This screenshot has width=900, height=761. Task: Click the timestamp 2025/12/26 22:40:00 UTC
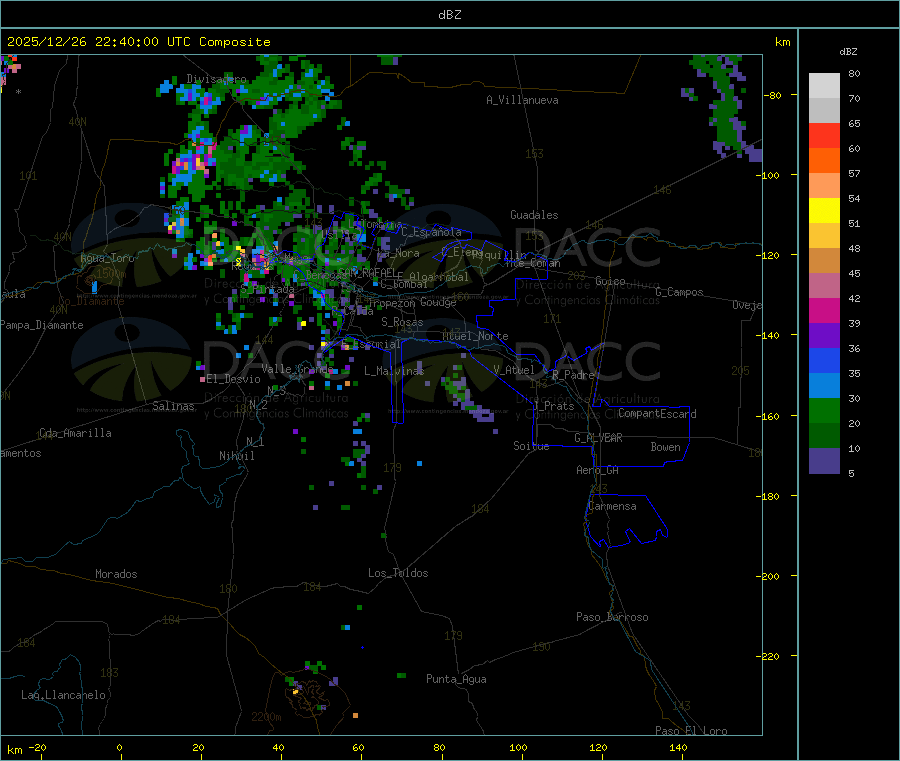[x=99, y=42]
